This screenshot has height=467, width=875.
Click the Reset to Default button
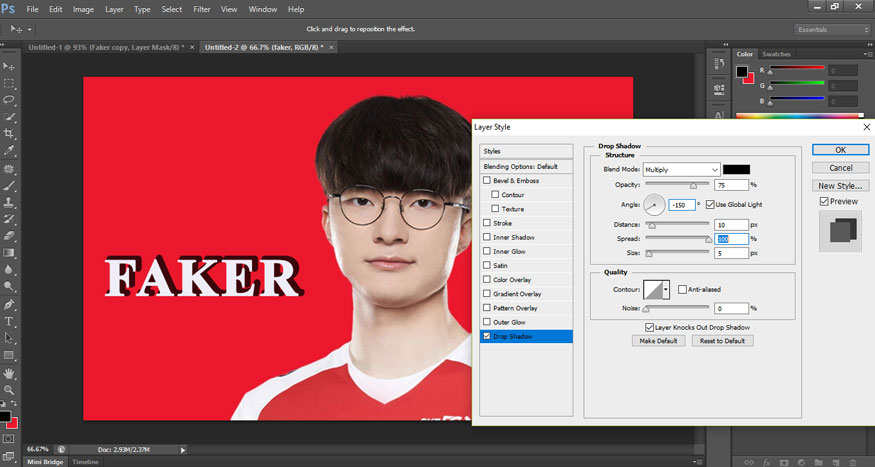[723, 341]
